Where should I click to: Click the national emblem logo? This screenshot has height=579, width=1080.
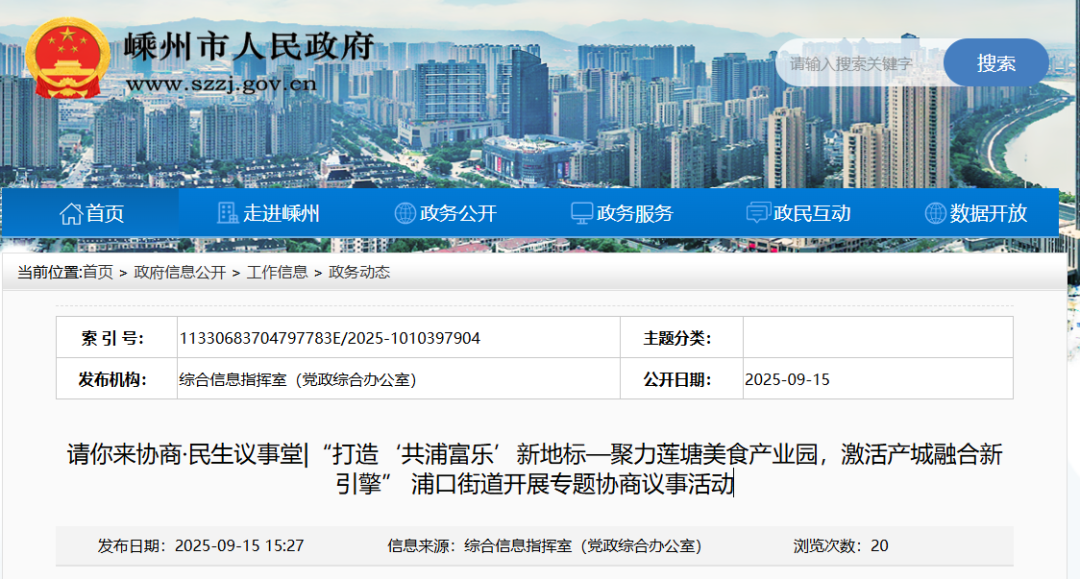68,56
